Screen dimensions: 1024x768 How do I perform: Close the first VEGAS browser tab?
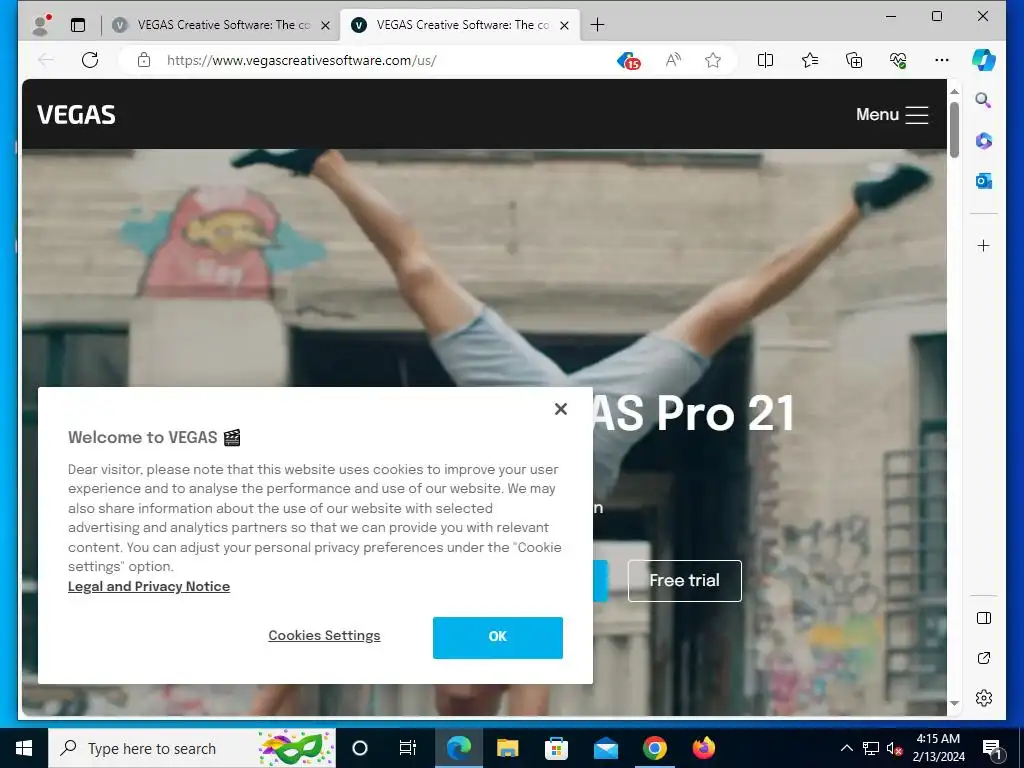pos(325,25)
